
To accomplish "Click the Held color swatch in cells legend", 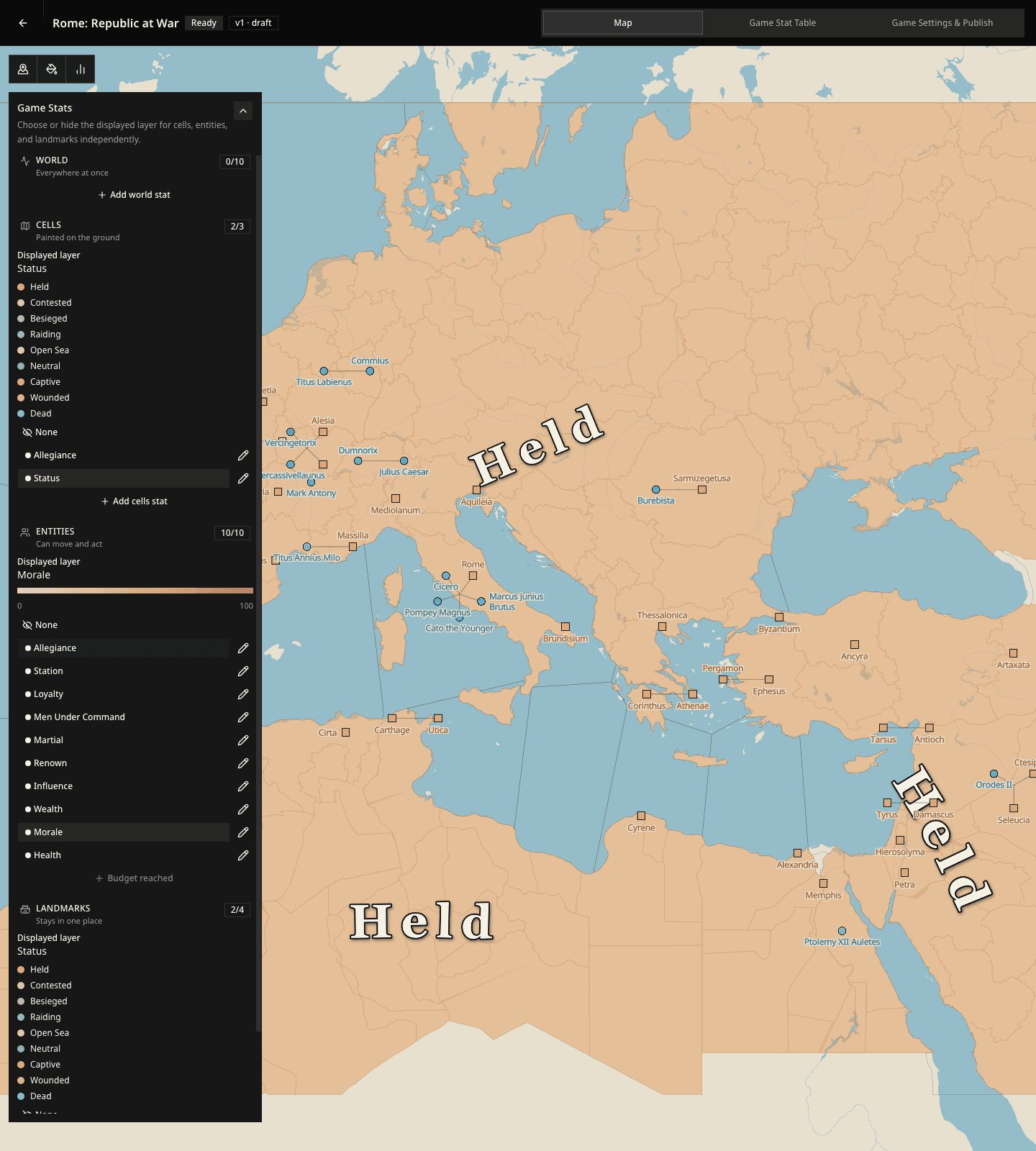I will click(x=21, y=287).
